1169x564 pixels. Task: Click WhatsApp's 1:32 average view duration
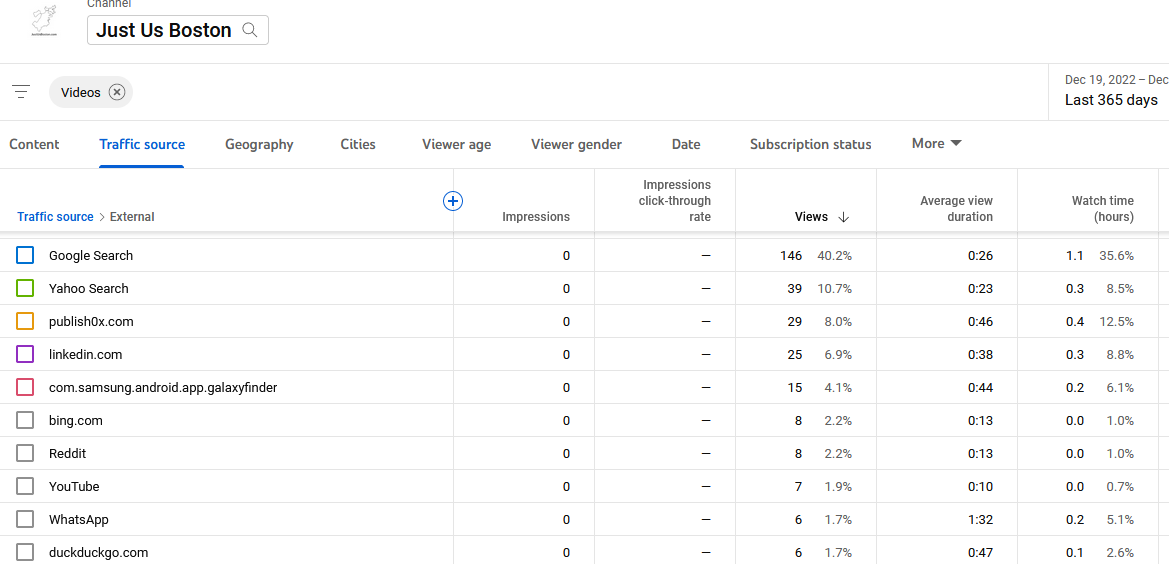point(980,519)
